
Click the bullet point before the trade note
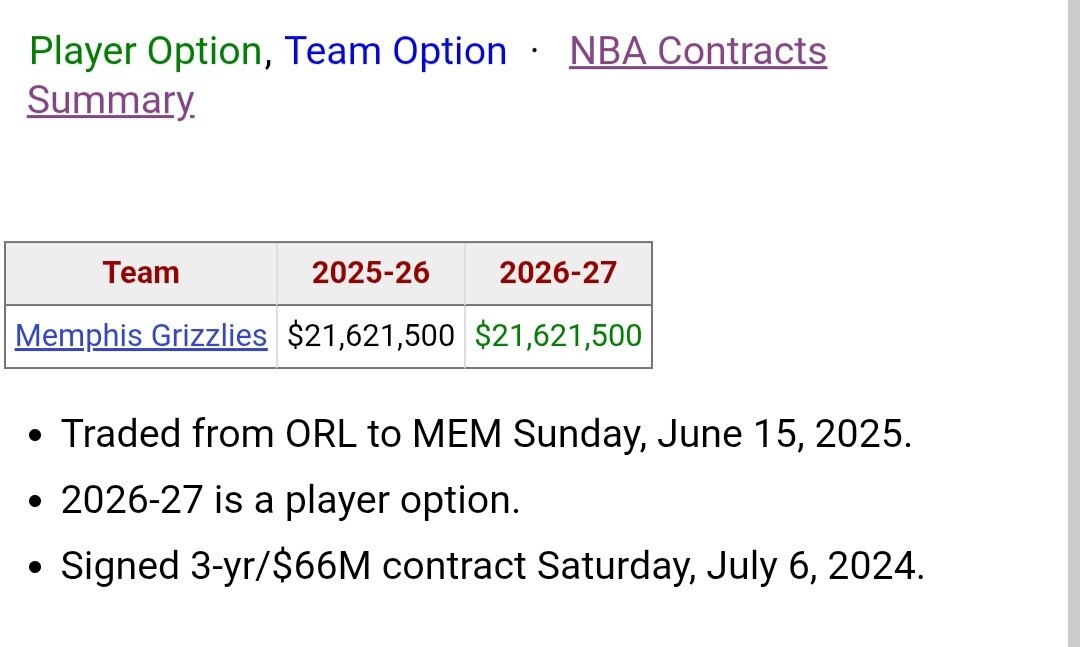tap(36, 436)
